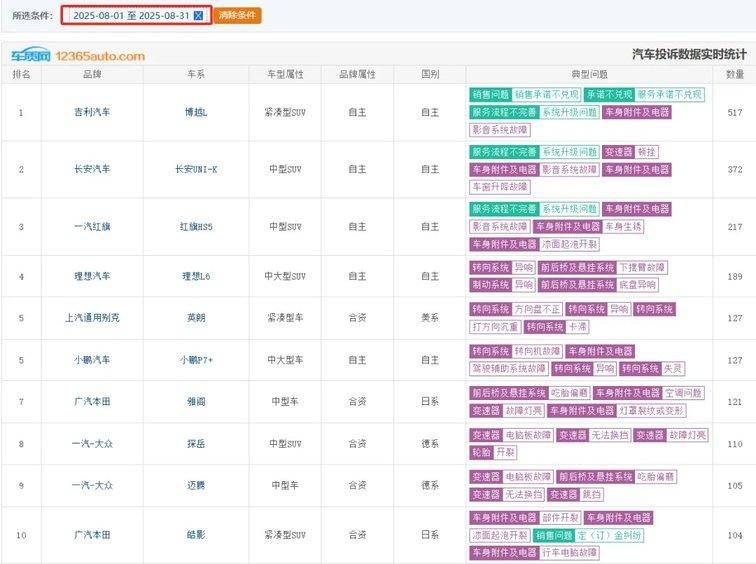Click the 排名 column header

(21, 74)
